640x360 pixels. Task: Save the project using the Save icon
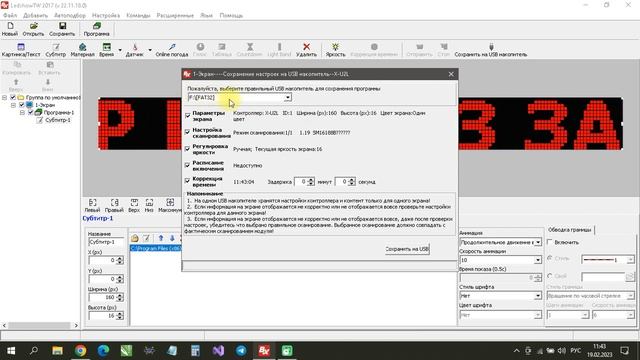[x=62, y=29]
